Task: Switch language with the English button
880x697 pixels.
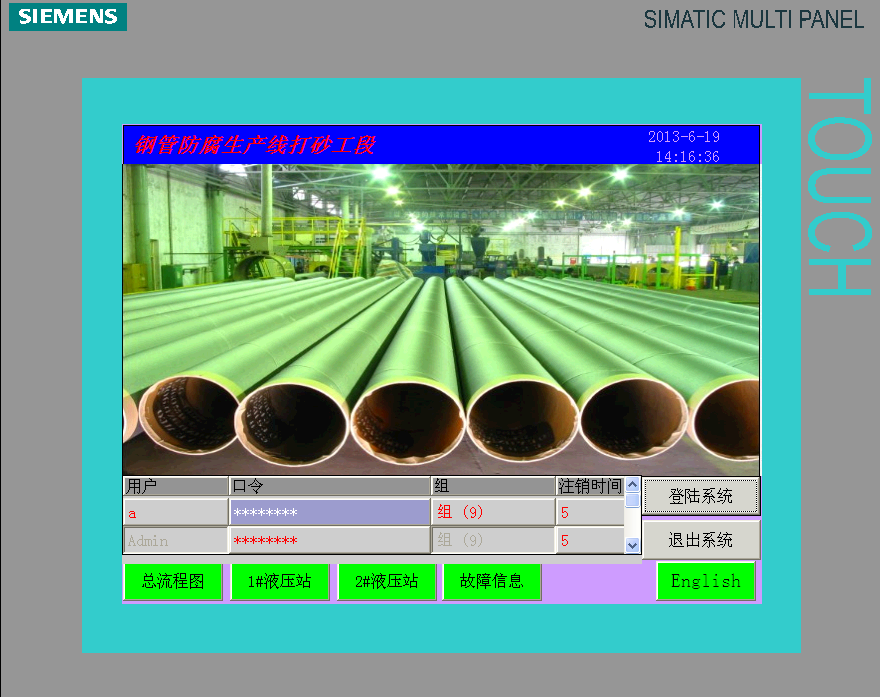Action: coord(705,581)
